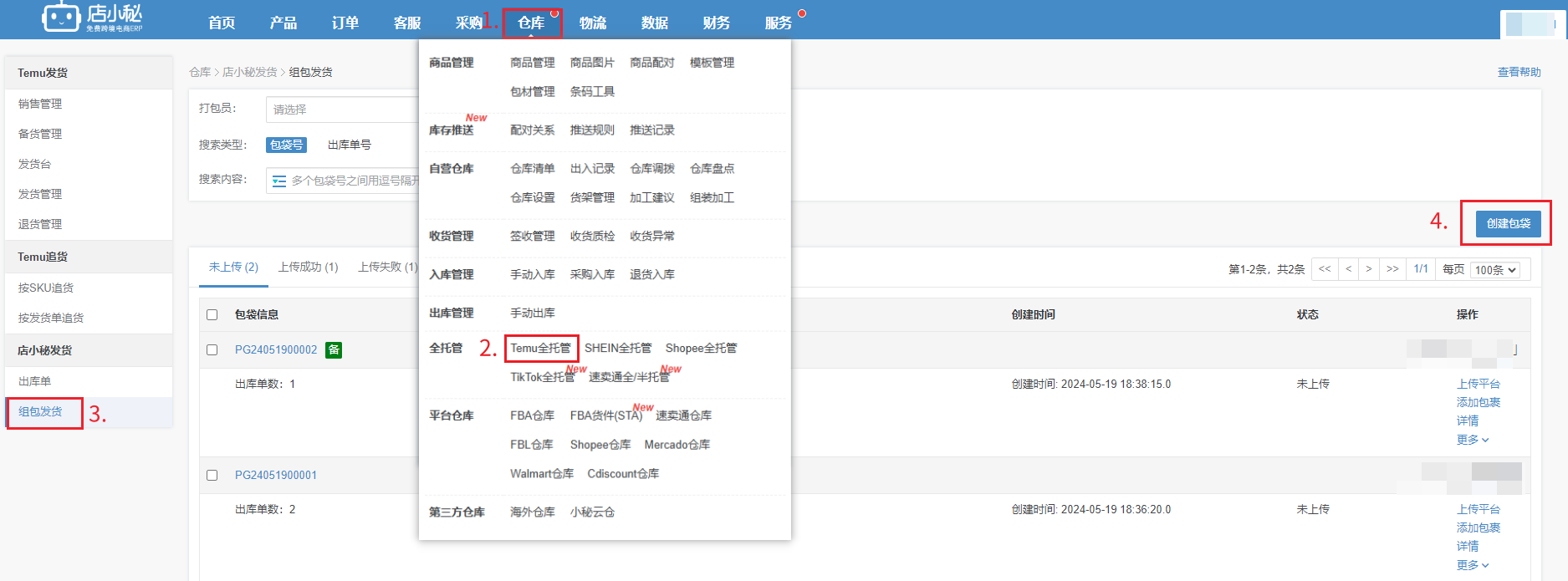The width and height of the screenshot is (1568, 581).
Task: Click the green 备 badge on PG24051900002
Action: click(334, 349)
